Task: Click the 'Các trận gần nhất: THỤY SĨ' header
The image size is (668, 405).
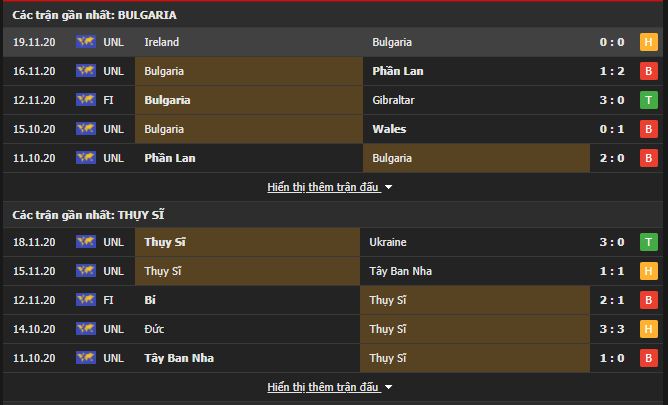Action: point(88,215)
